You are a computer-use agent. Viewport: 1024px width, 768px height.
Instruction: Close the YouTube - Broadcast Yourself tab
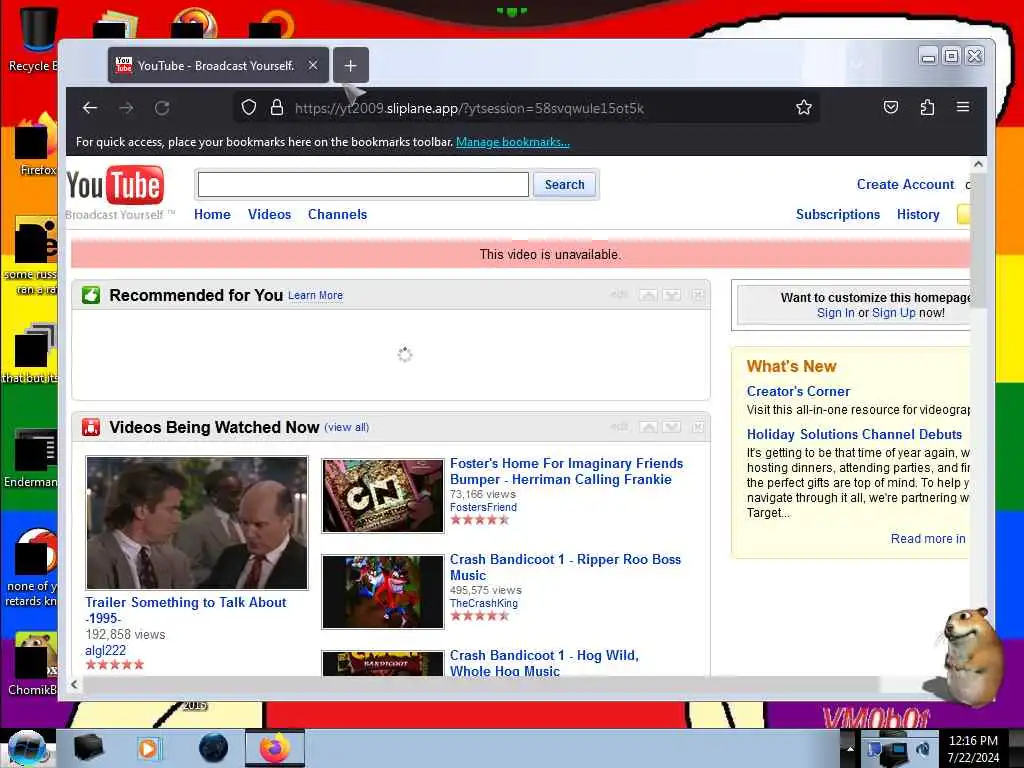313,65
